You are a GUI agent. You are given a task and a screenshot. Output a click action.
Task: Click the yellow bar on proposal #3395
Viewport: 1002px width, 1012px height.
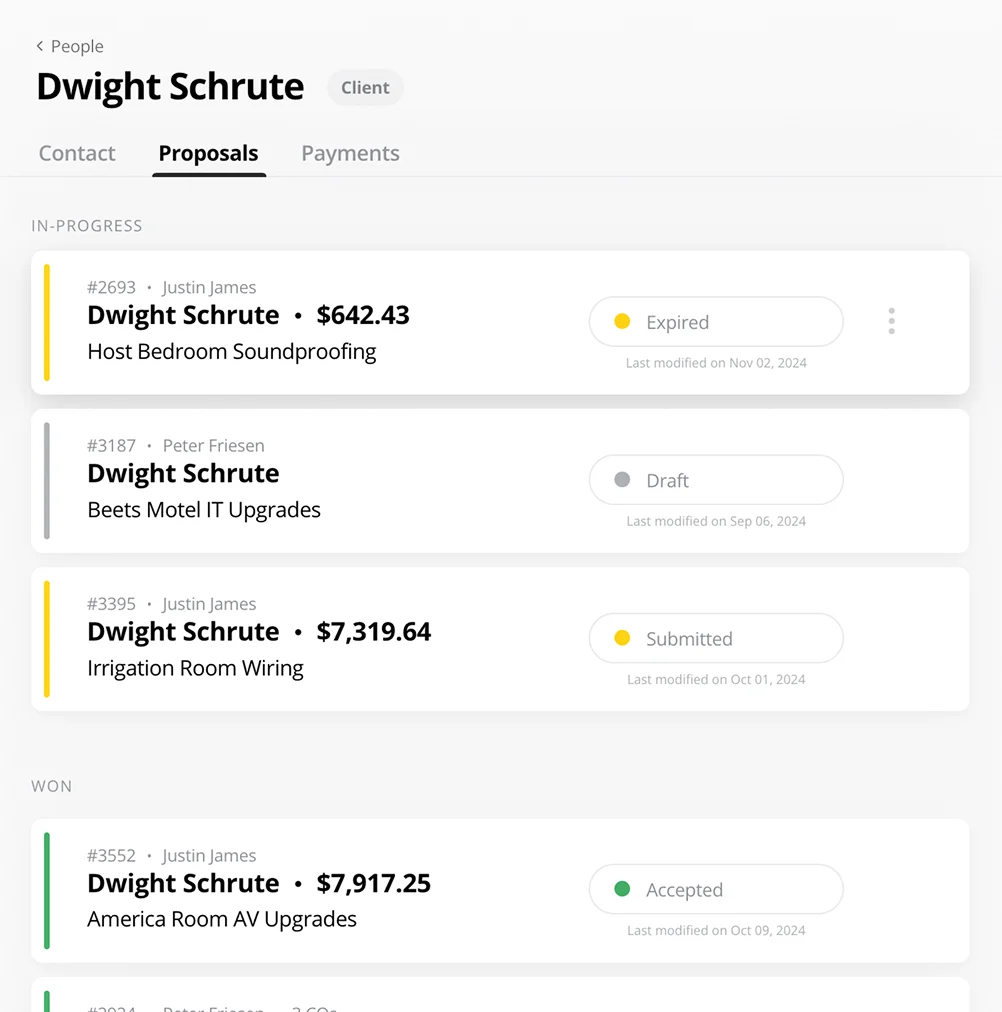(x=46, y=639)
